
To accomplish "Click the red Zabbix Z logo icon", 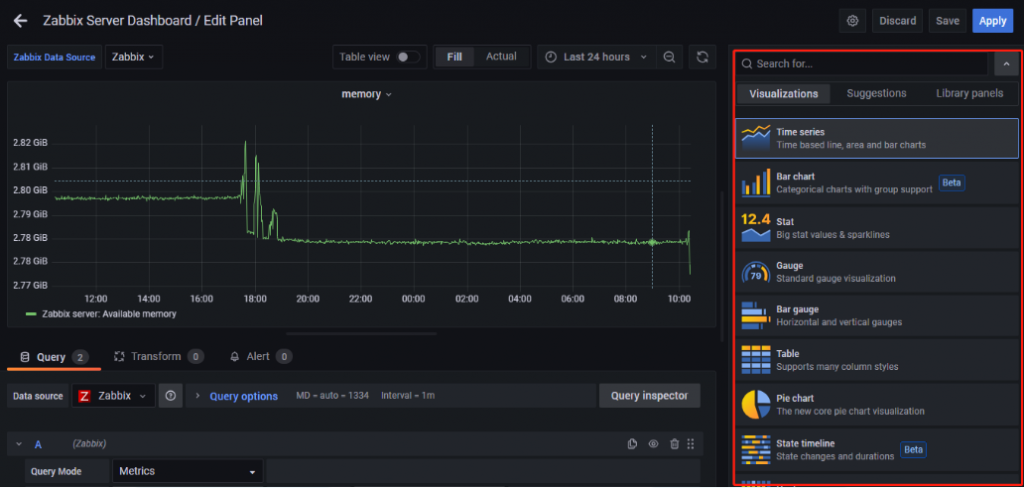I will click(84, 396).
